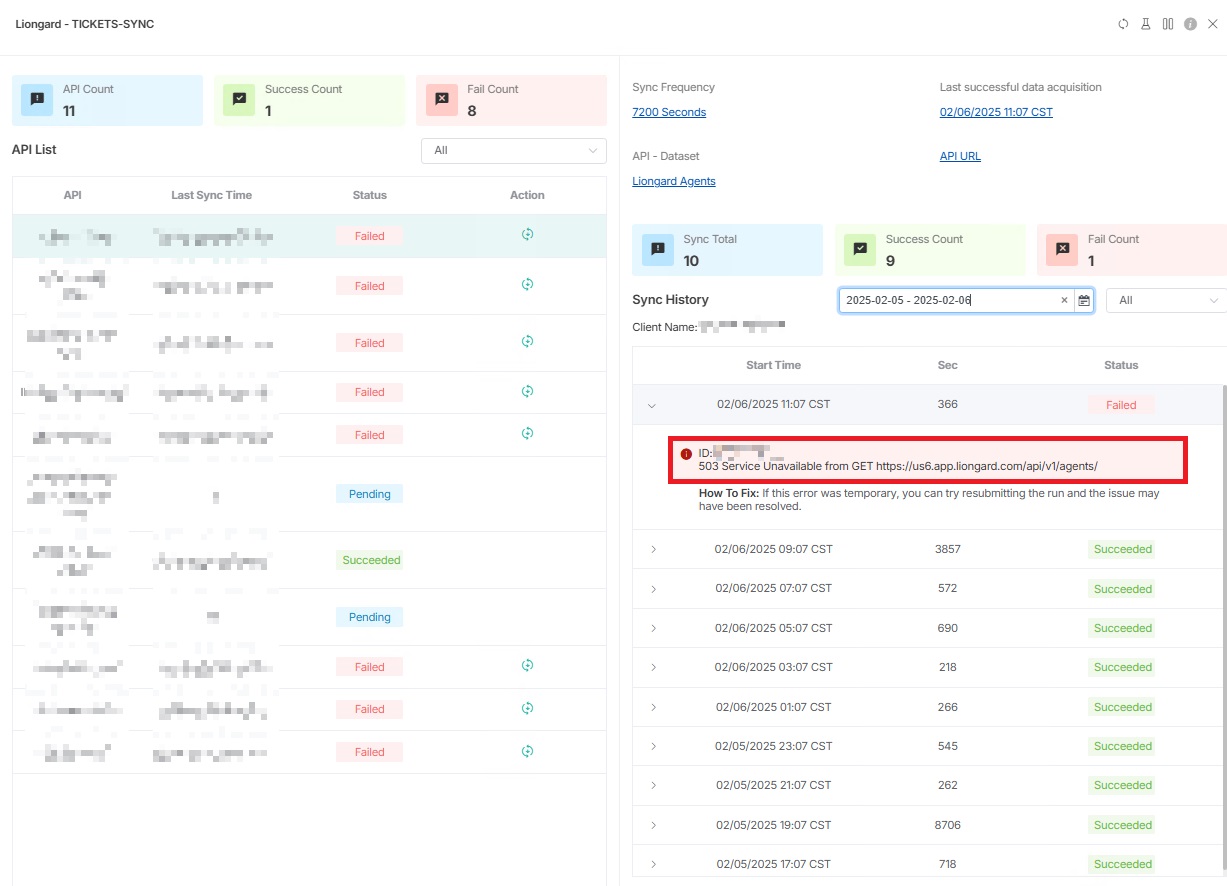Viewport: 1227px width, 886px height.
Task: Click the last successful acquisition date link
Action: pos(996,112)
